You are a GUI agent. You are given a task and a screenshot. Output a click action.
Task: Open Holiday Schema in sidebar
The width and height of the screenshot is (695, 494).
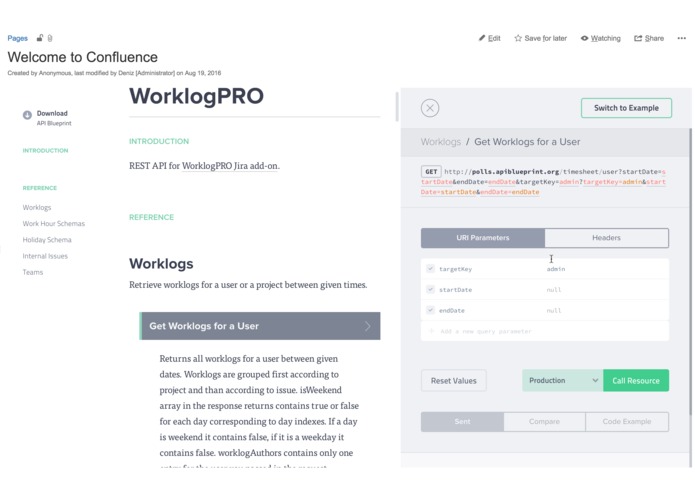47,240
